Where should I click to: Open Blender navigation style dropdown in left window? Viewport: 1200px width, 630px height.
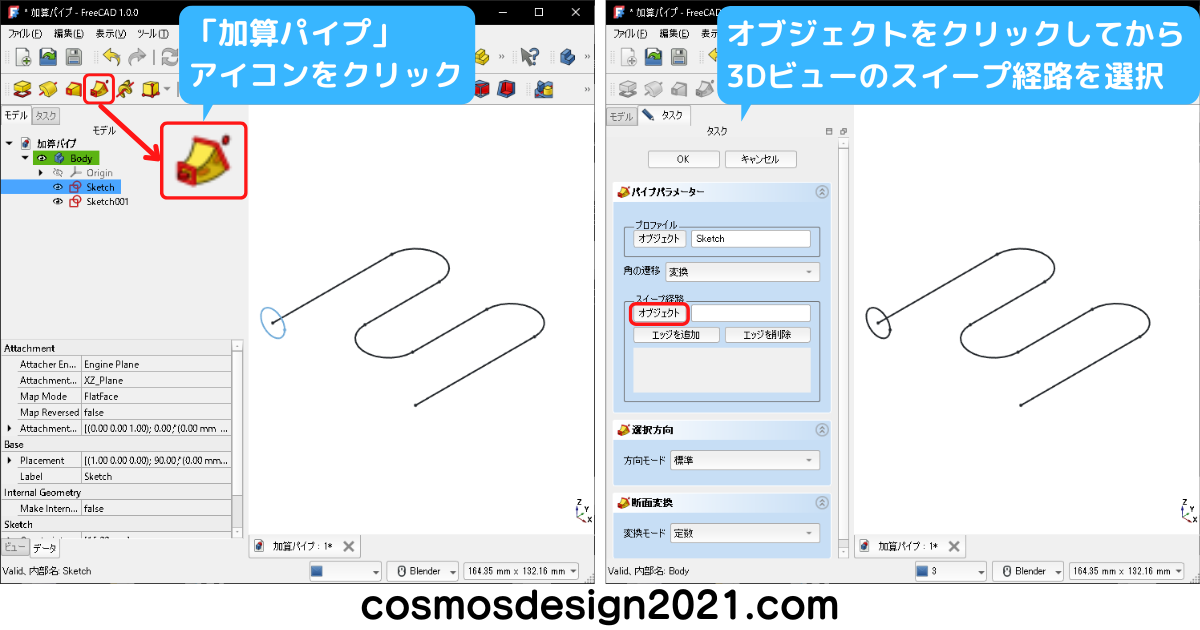[x=421, y=571]
